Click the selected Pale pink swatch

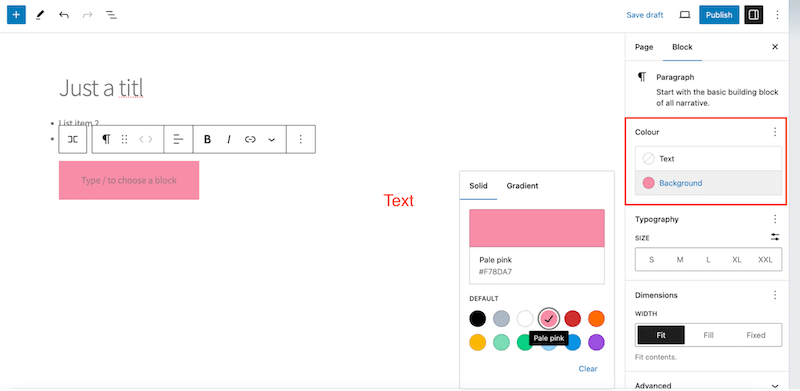click(x=548, y=319)
